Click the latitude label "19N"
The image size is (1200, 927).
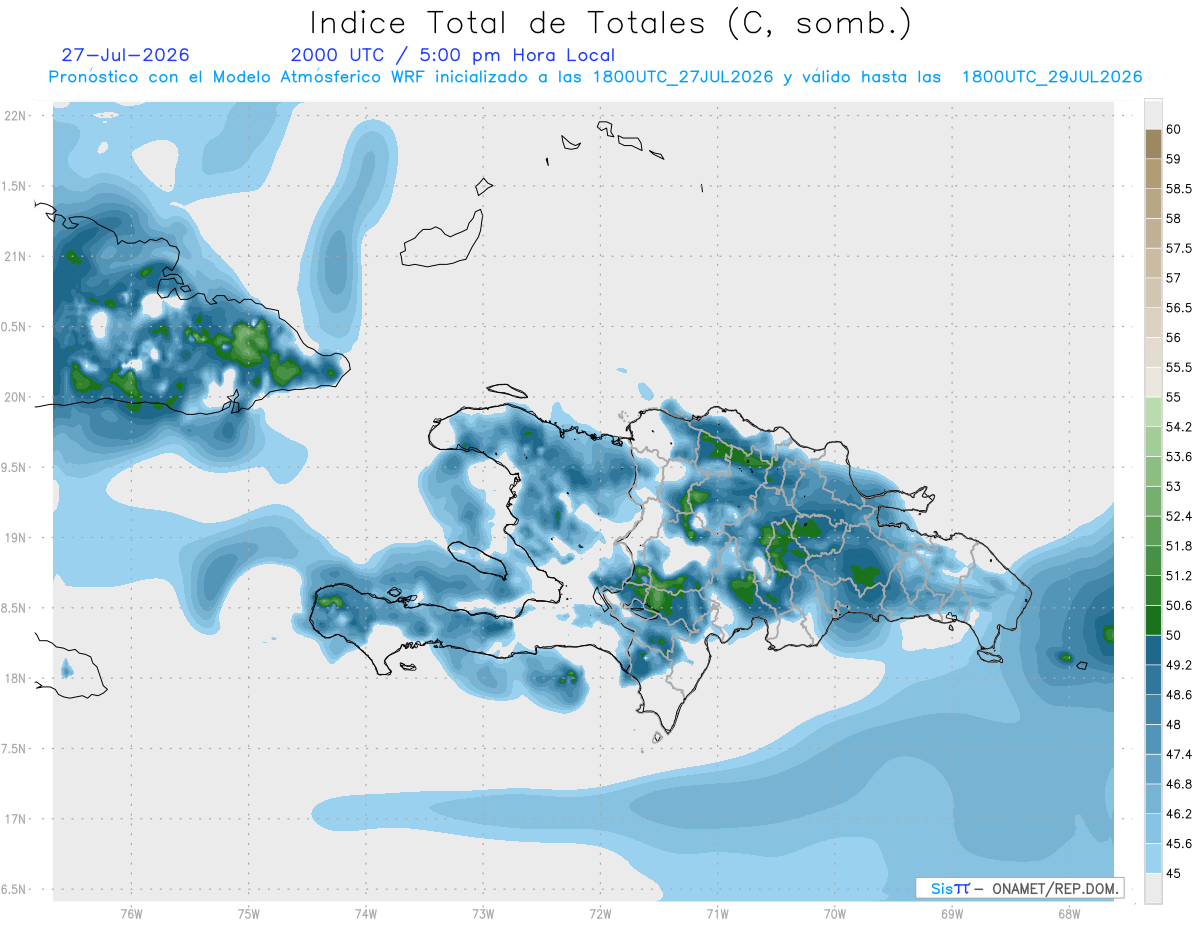click(16, 537)
